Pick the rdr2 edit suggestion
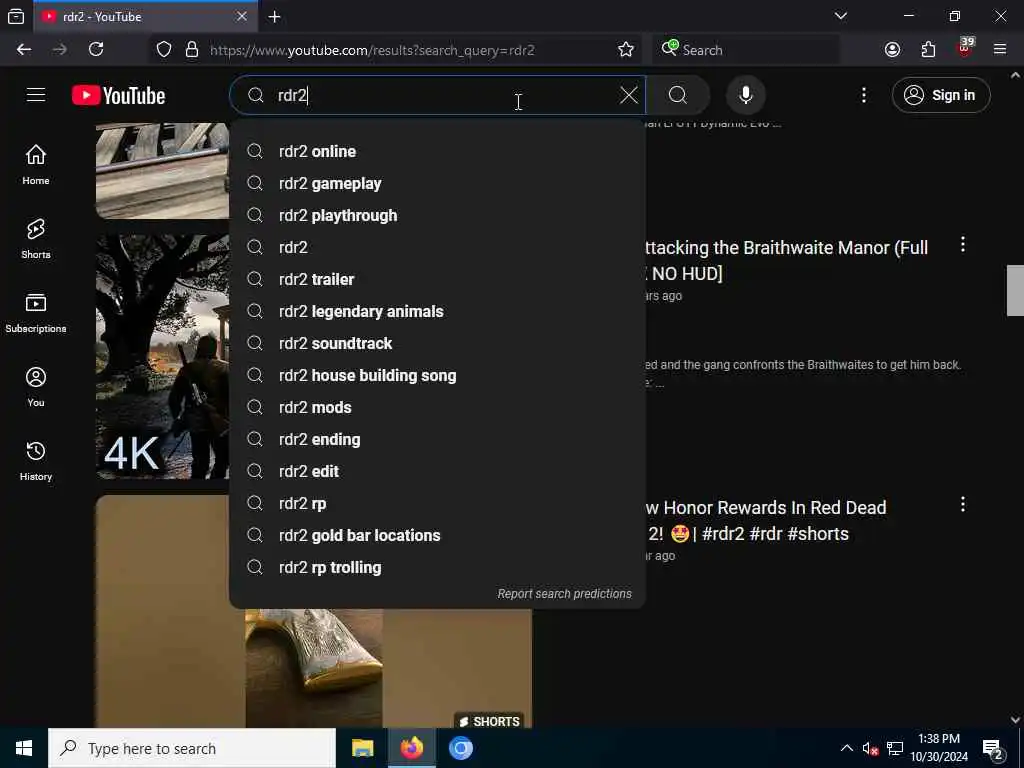 click(438, 472)
